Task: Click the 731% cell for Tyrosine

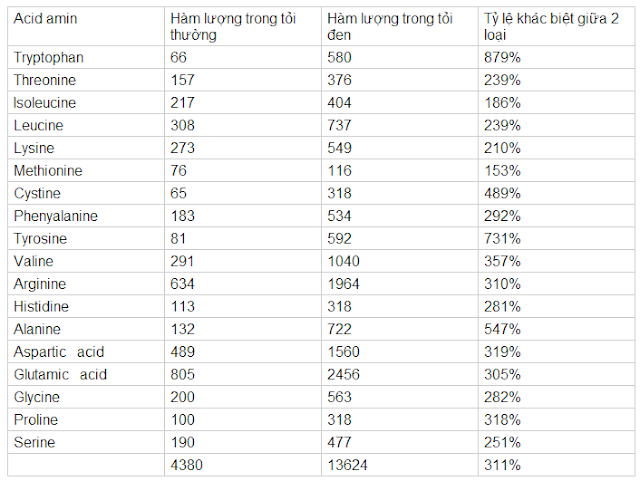Action: point(502,239)
